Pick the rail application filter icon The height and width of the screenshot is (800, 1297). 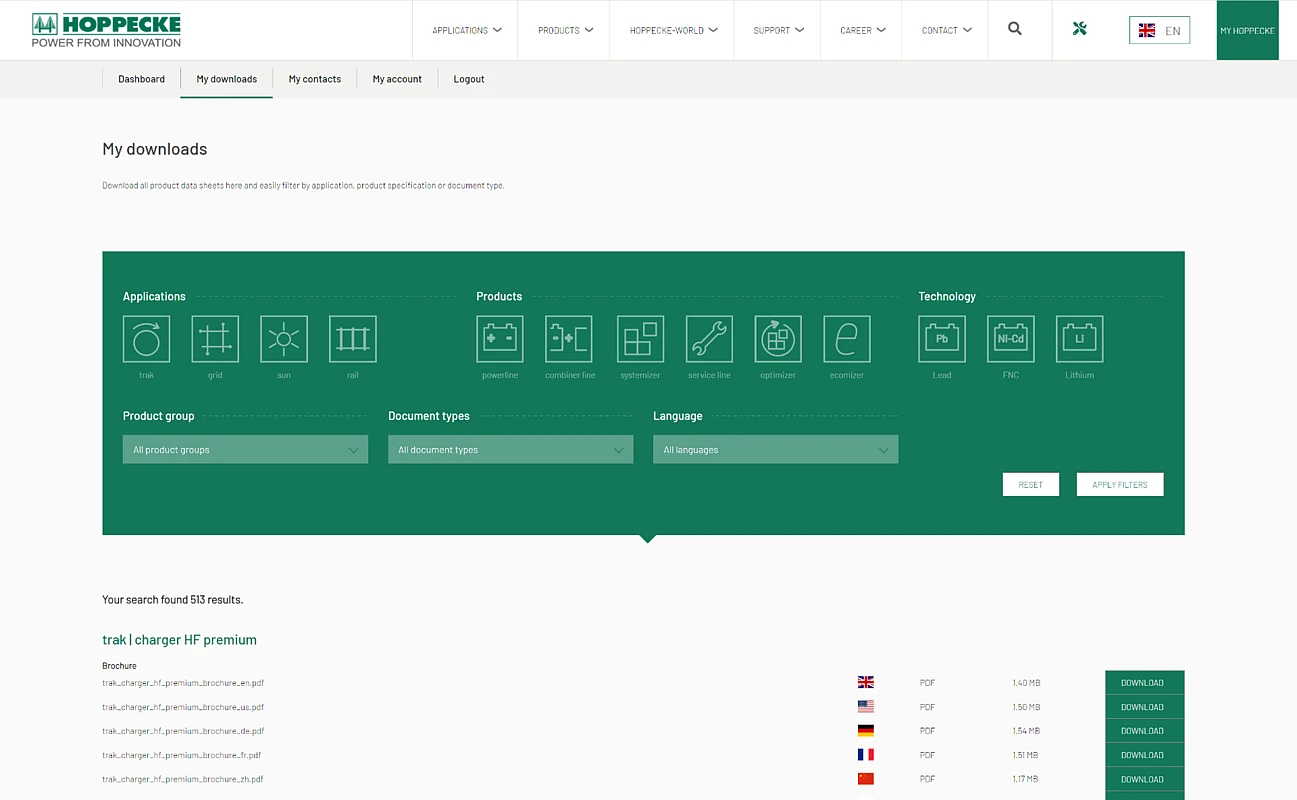tap(353, 339)
